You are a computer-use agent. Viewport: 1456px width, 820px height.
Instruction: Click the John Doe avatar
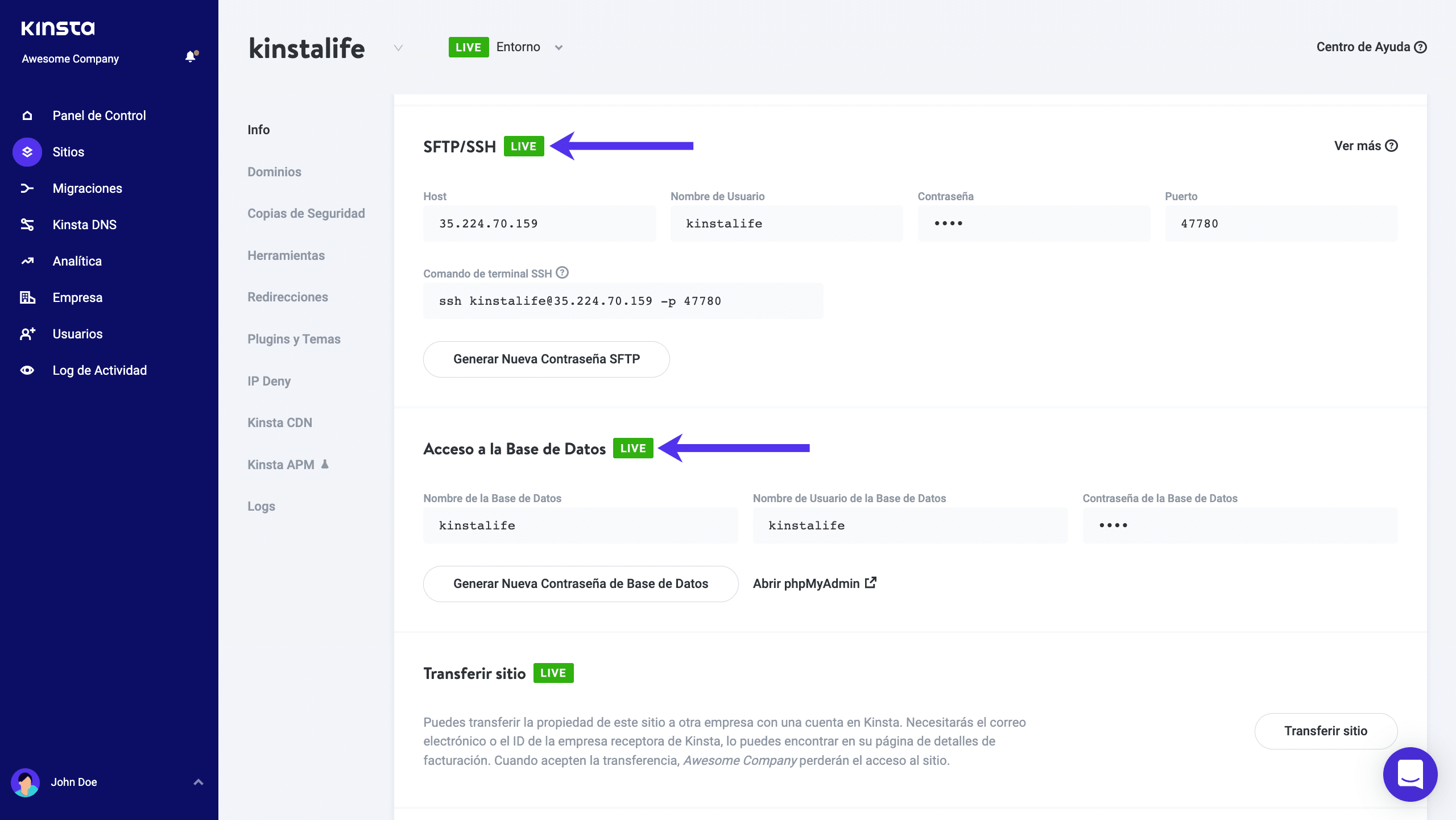click(x=25, y=782)
